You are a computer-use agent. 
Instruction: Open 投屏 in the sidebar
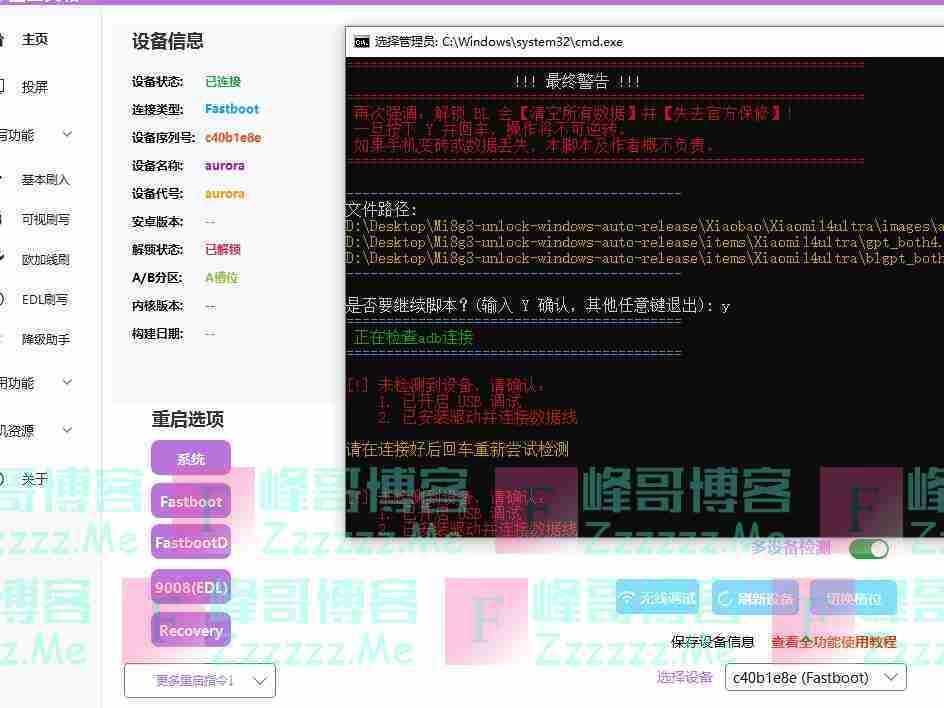(35, 87)
